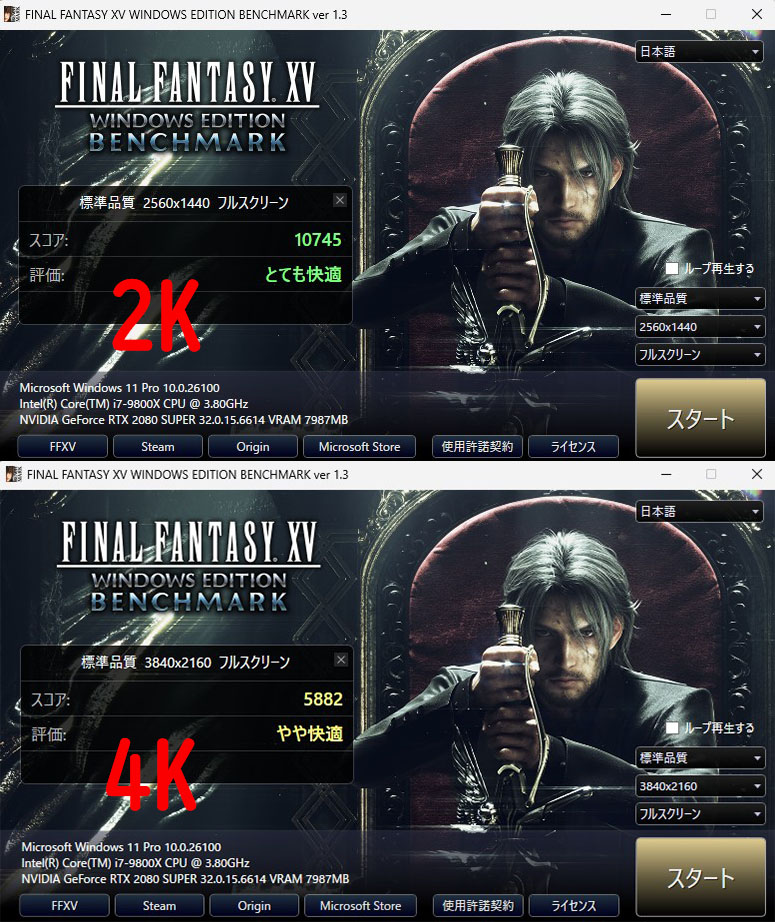775x922 pixels.
Task: Click the app icon in lower window title bar
Action: [x=13, y=475]
